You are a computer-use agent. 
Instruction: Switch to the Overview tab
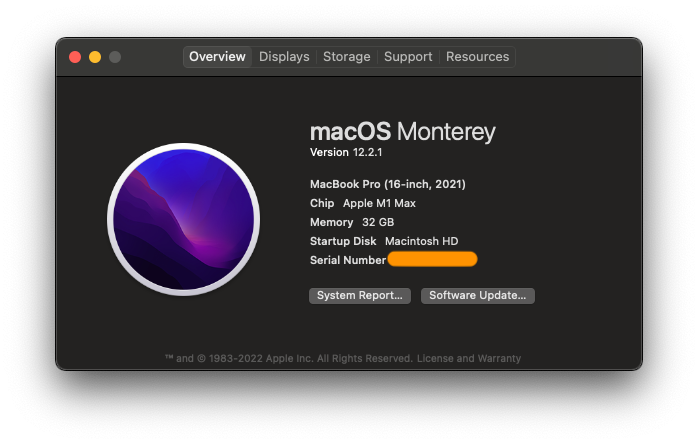217,57
